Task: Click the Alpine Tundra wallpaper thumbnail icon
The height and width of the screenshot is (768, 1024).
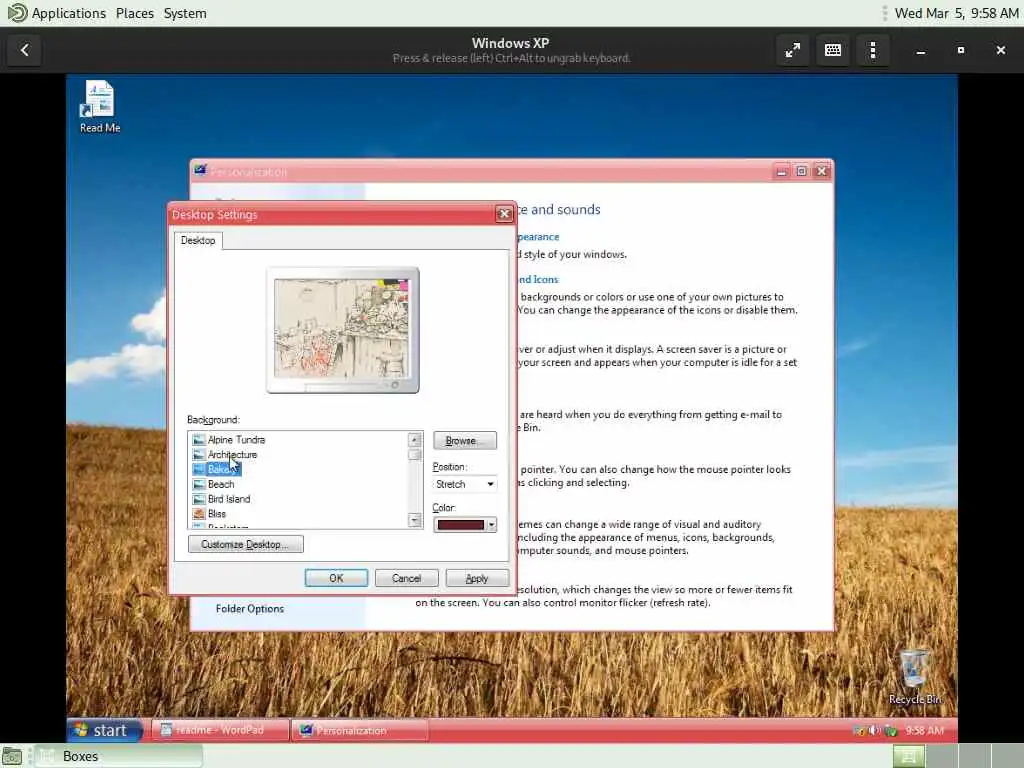Action: (199, 440)
